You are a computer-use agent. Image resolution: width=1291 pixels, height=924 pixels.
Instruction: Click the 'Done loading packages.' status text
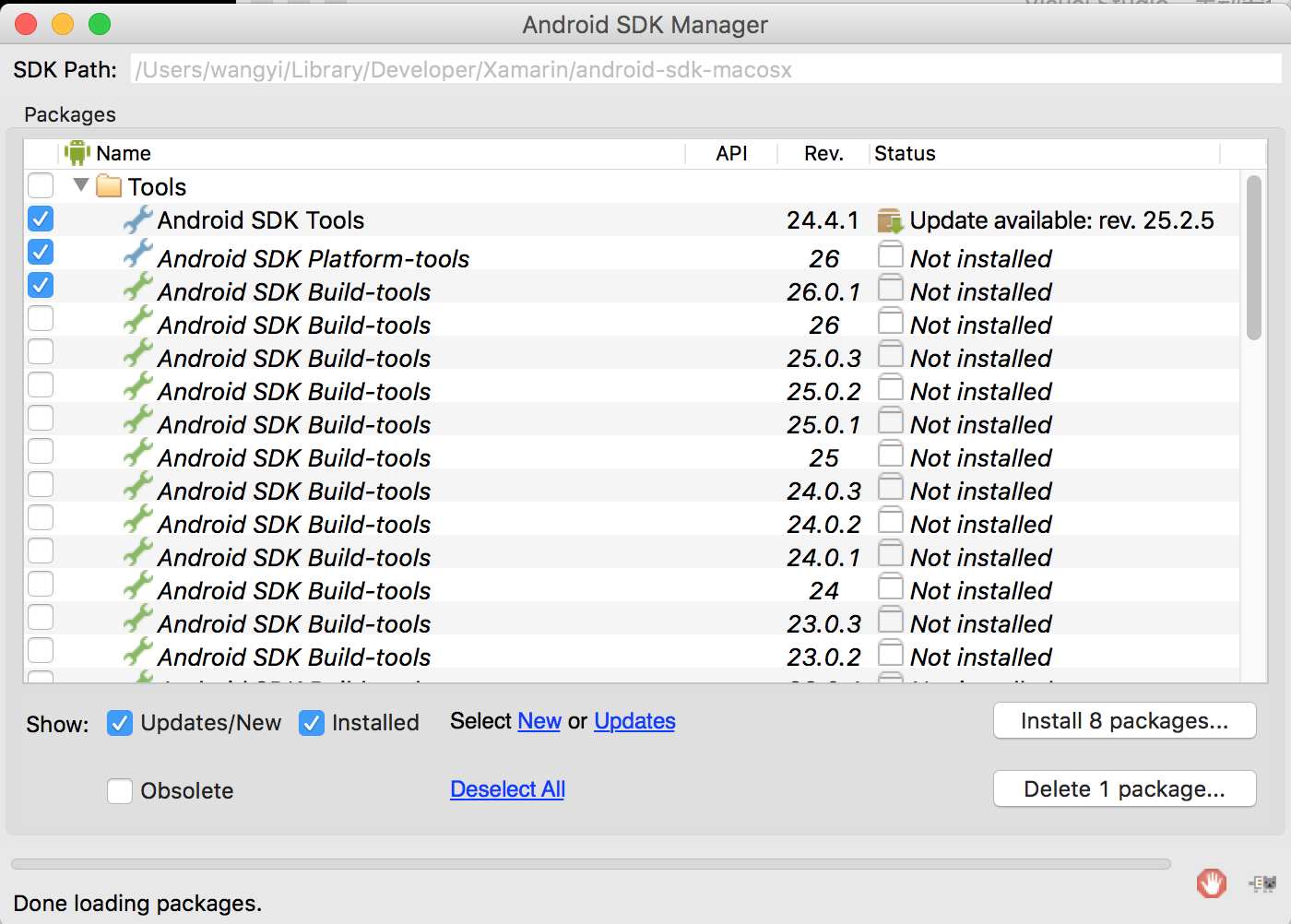(137, 903)
